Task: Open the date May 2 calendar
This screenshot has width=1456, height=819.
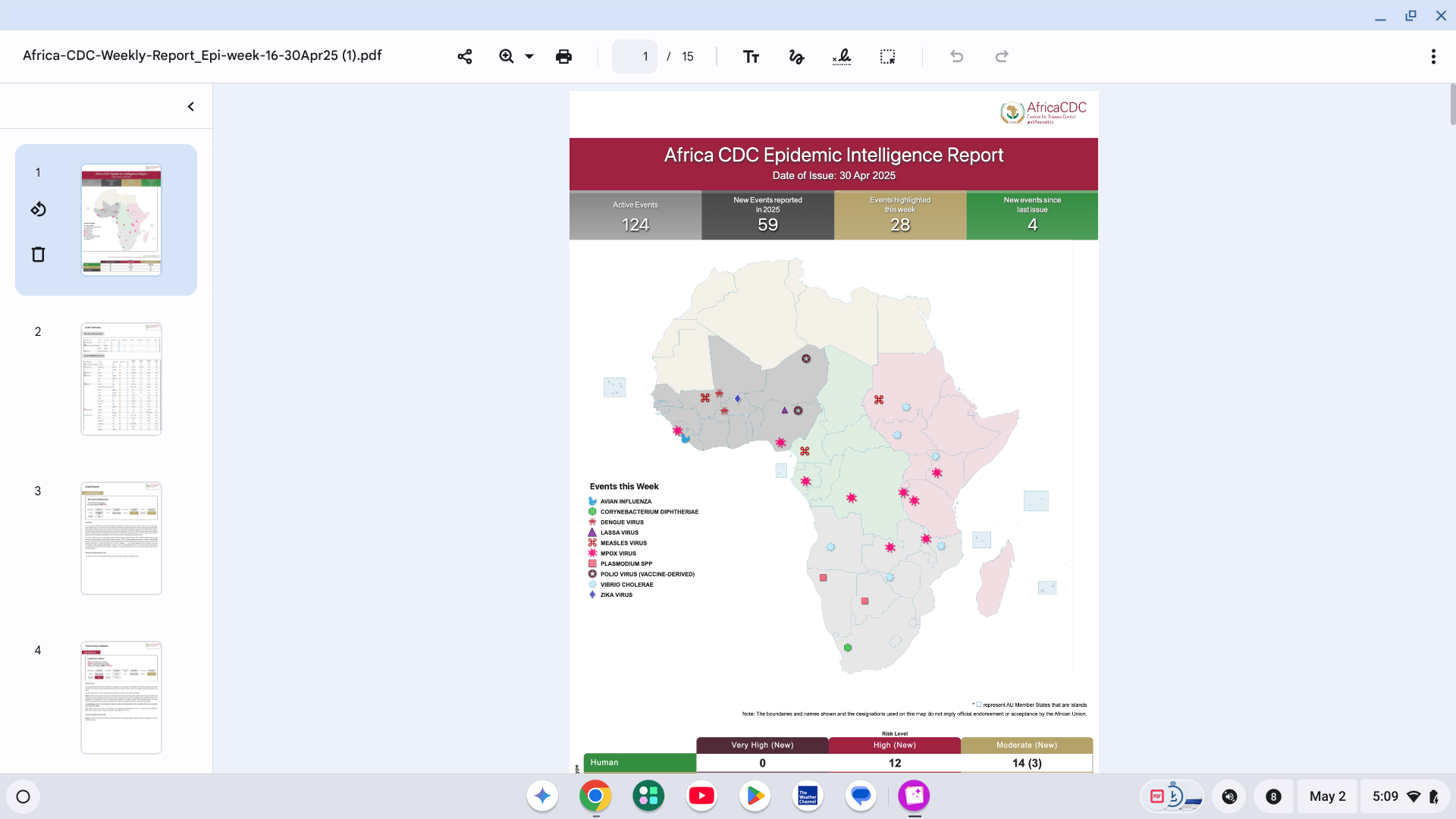Action: (1327, 796)
